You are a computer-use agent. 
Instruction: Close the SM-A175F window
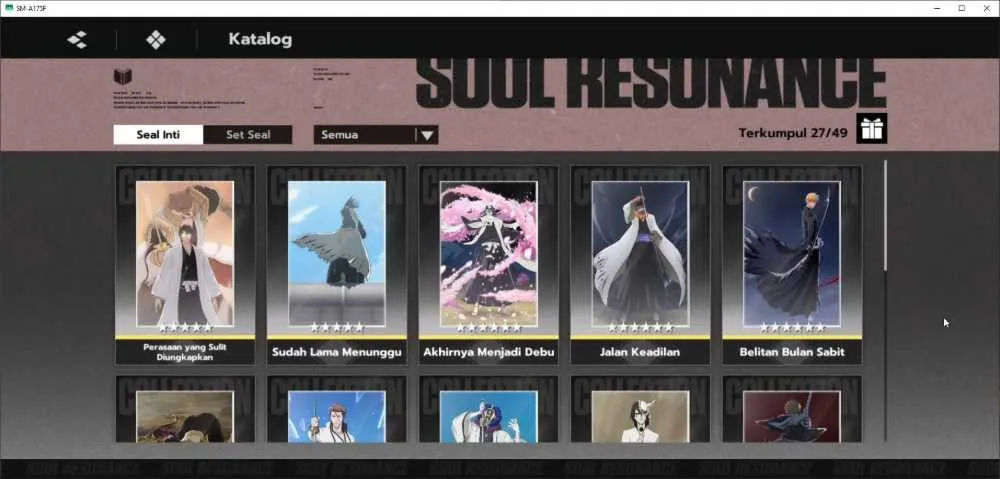click(x=986, y=8)
